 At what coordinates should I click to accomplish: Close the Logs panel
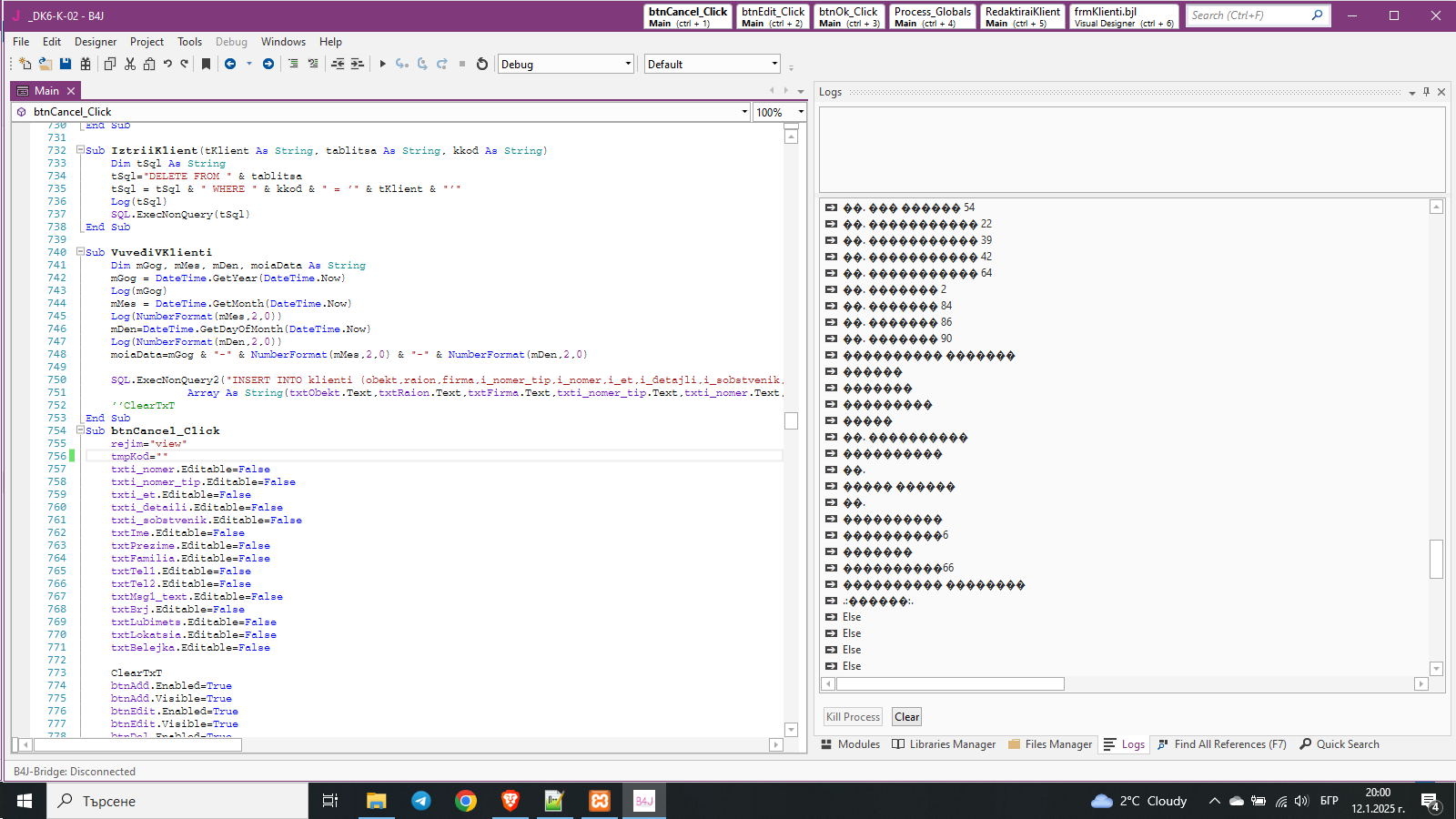(x=1441, y=92)
